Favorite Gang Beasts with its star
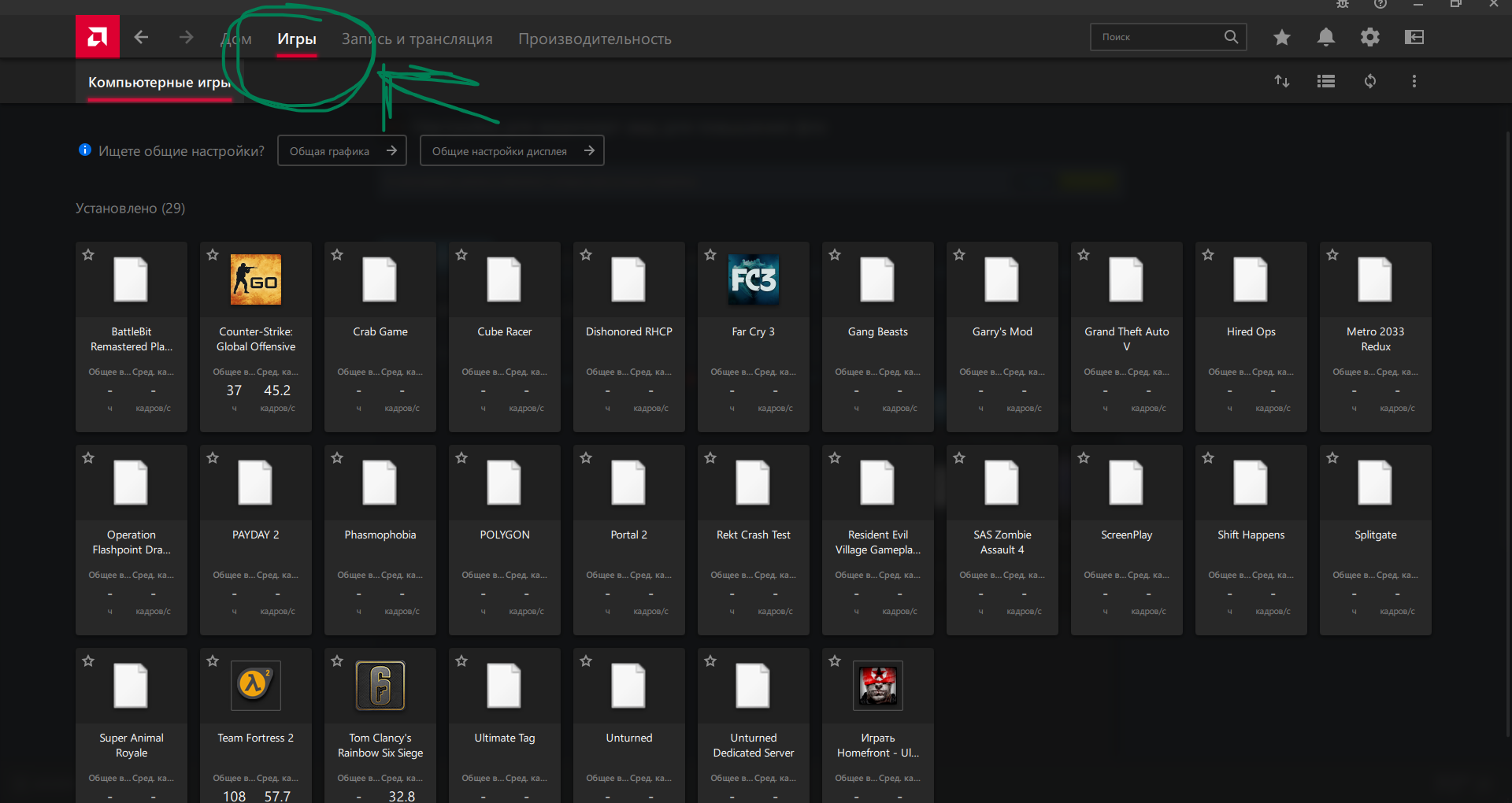Image resolution: width=1512 pixels, height=803 pixels. click(835, 255)
